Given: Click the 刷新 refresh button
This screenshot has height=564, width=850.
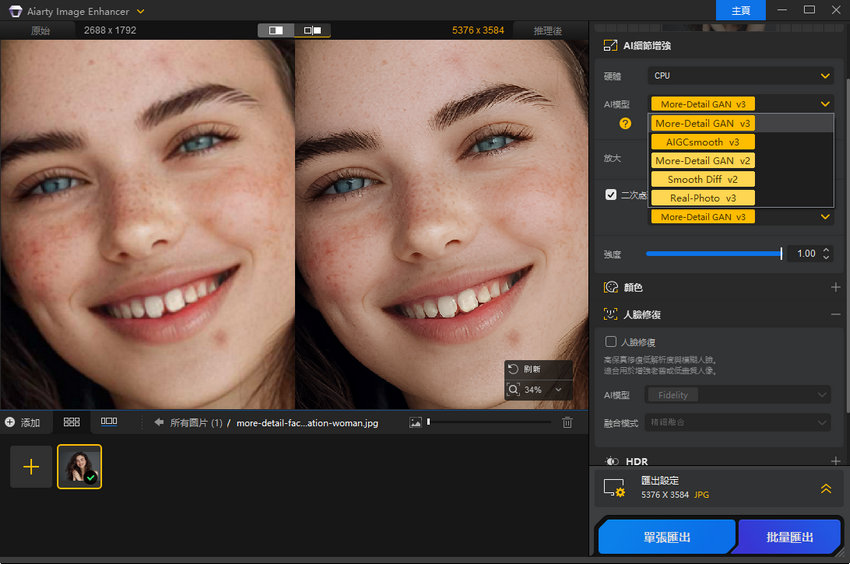Looking at the screenshot, I should tap(538, 369).
